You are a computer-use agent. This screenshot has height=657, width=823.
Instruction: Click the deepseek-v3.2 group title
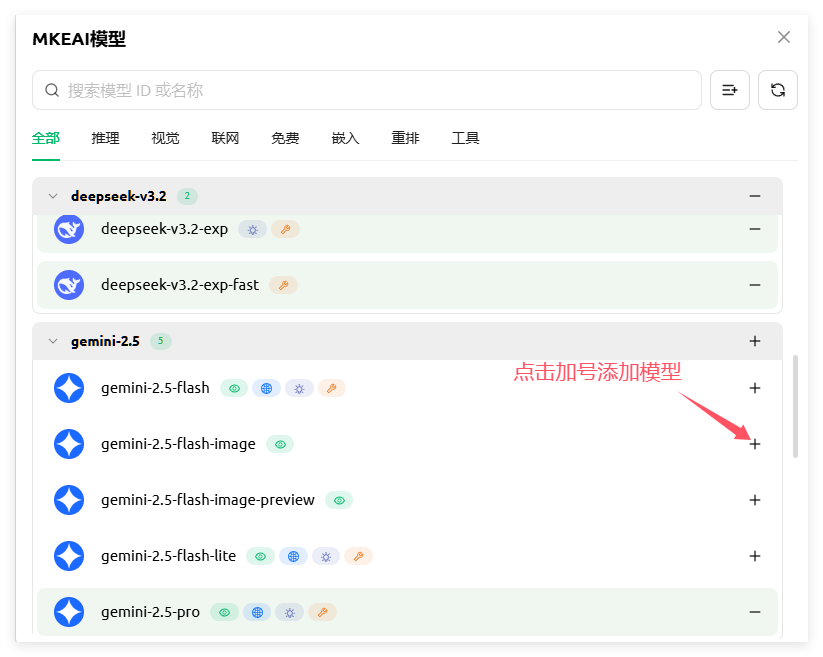click(119, 196)
